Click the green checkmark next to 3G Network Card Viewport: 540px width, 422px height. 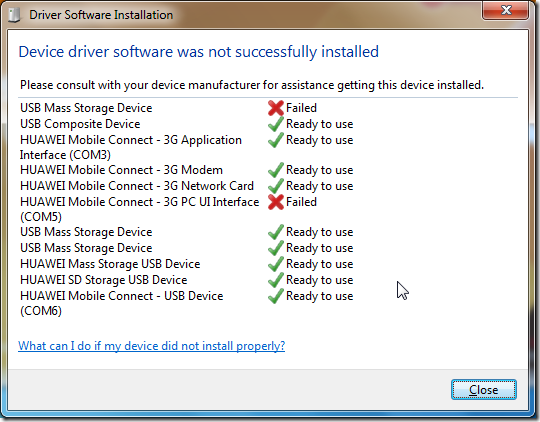pos(276,186)
